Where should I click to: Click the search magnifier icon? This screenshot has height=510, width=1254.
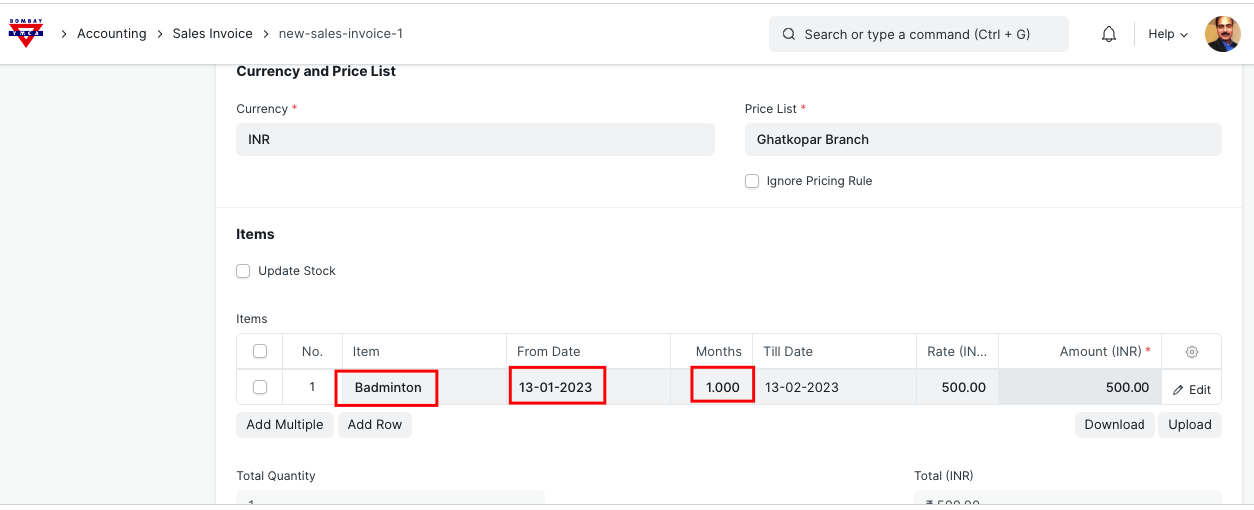789,34
